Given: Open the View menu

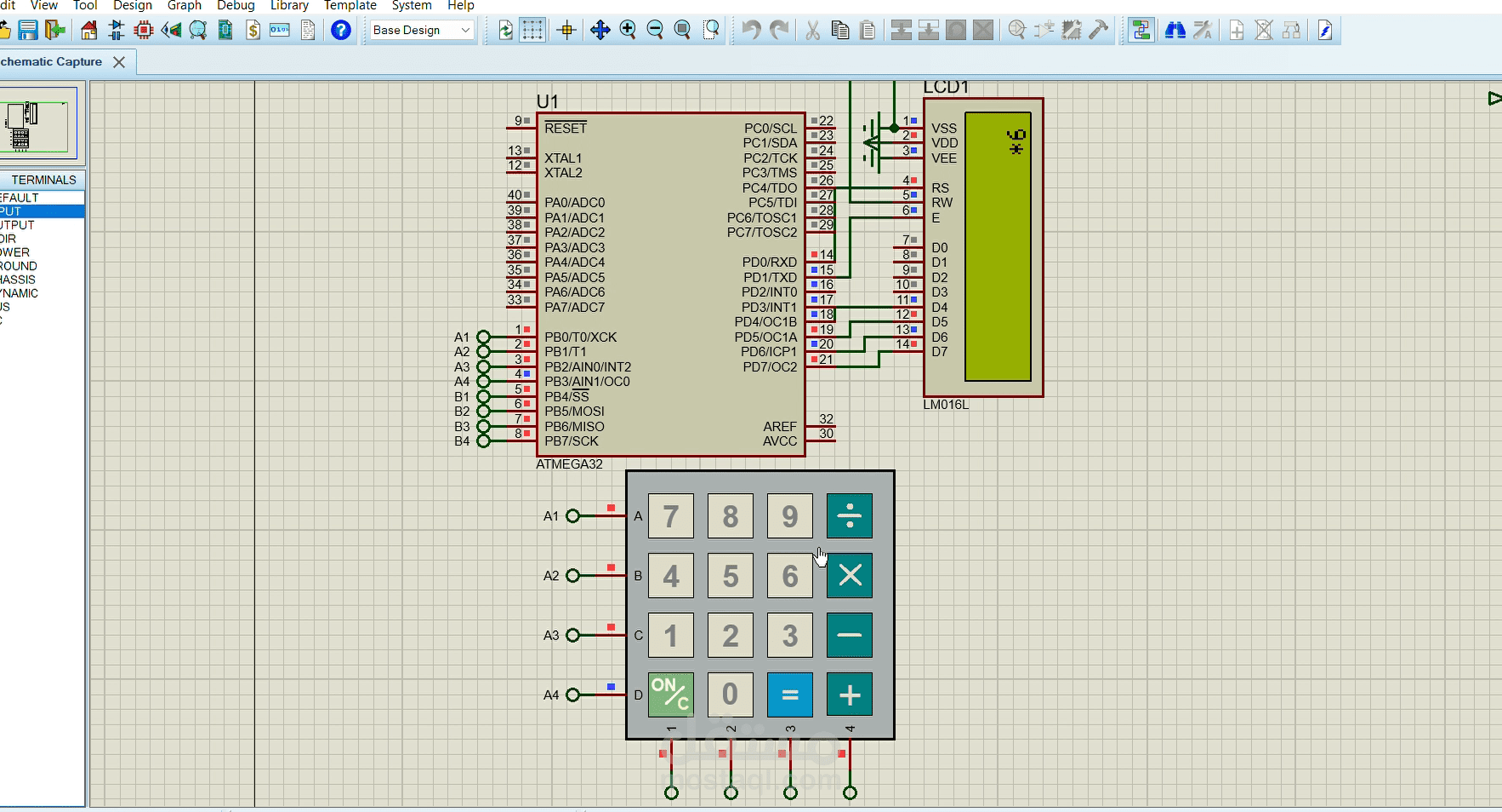Looking at the screenshot, I should coord(44,6).
